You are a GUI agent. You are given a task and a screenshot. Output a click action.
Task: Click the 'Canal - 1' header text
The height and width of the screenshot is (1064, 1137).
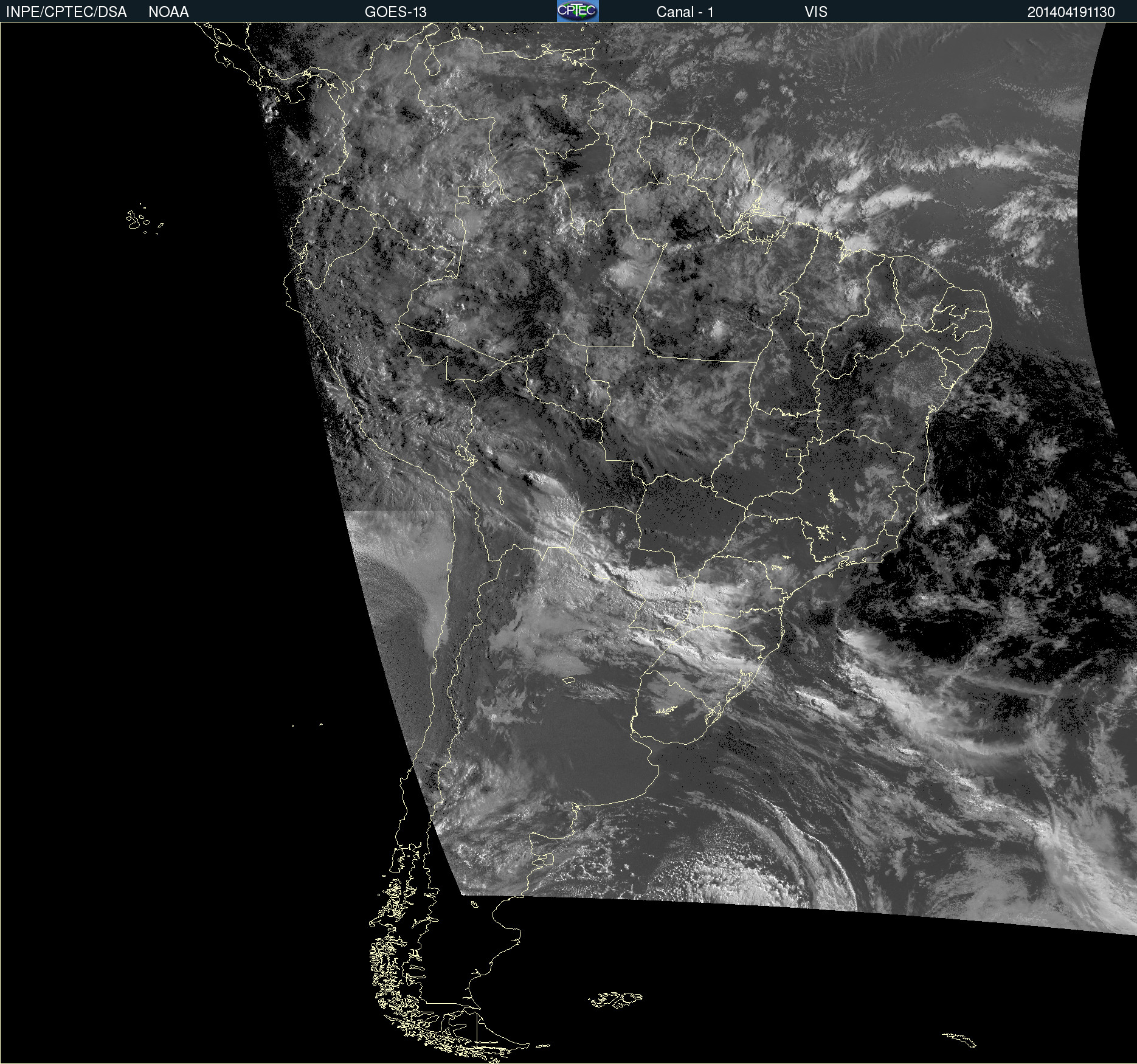tap(685, 12)
